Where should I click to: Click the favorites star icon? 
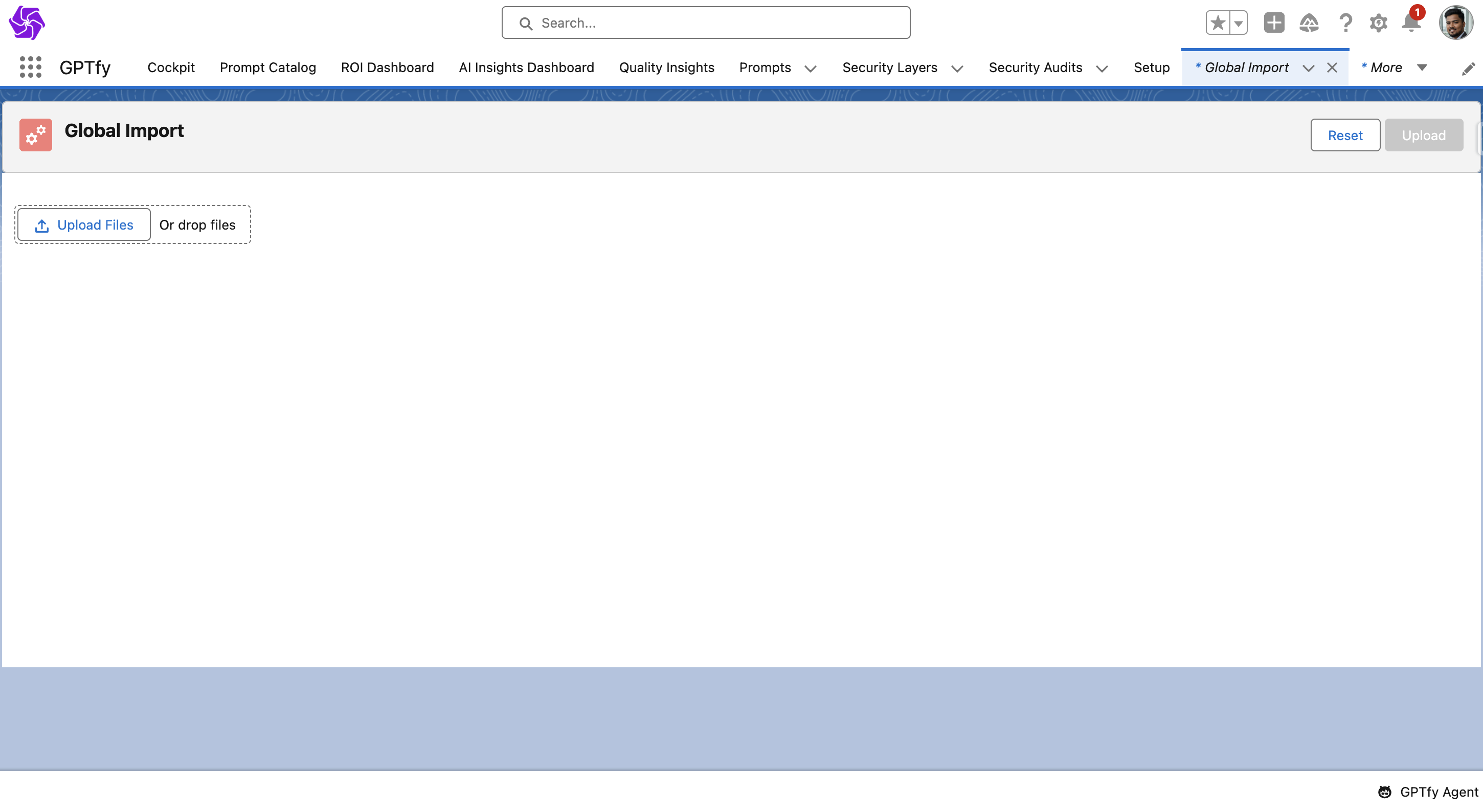click(1218, 23)
